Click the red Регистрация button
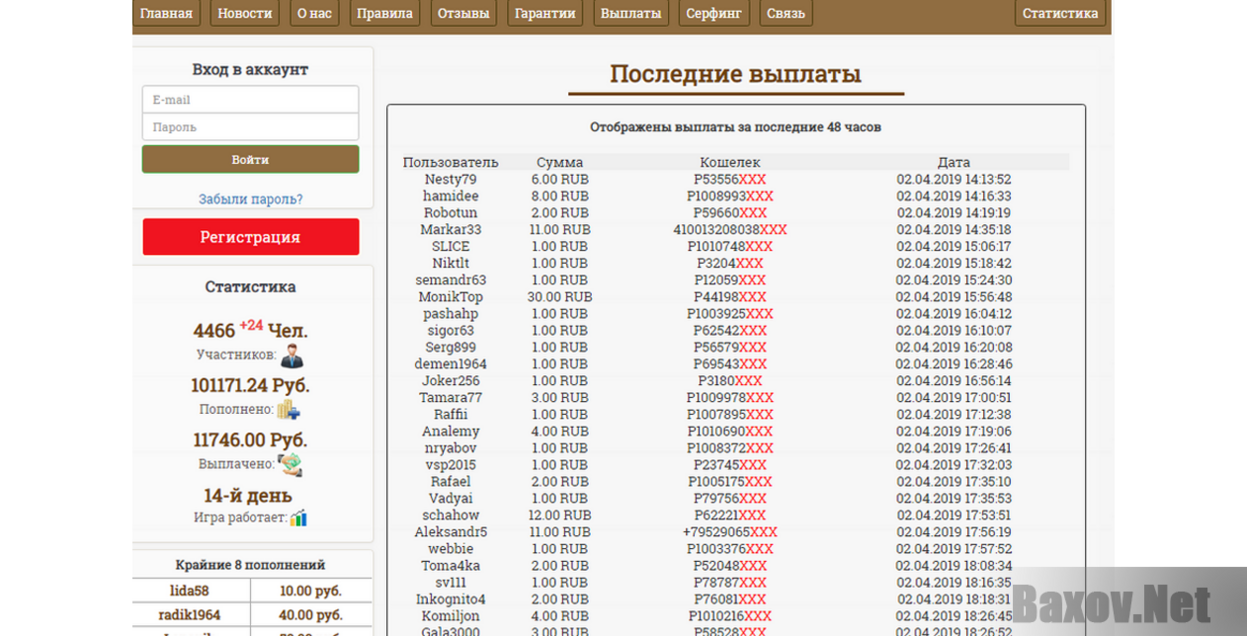 250,237
